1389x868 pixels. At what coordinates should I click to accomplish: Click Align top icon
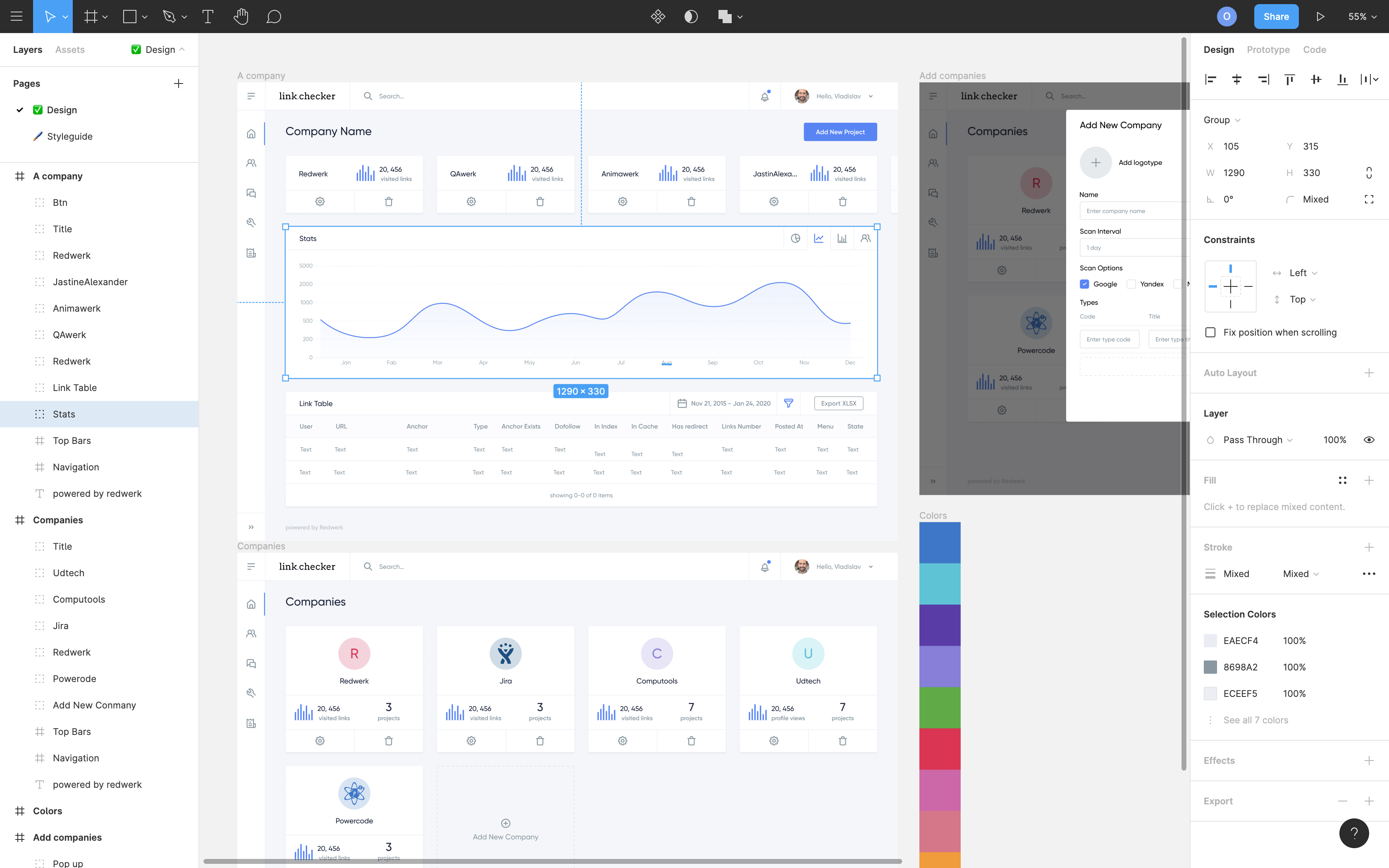(x=1290, y=80)
